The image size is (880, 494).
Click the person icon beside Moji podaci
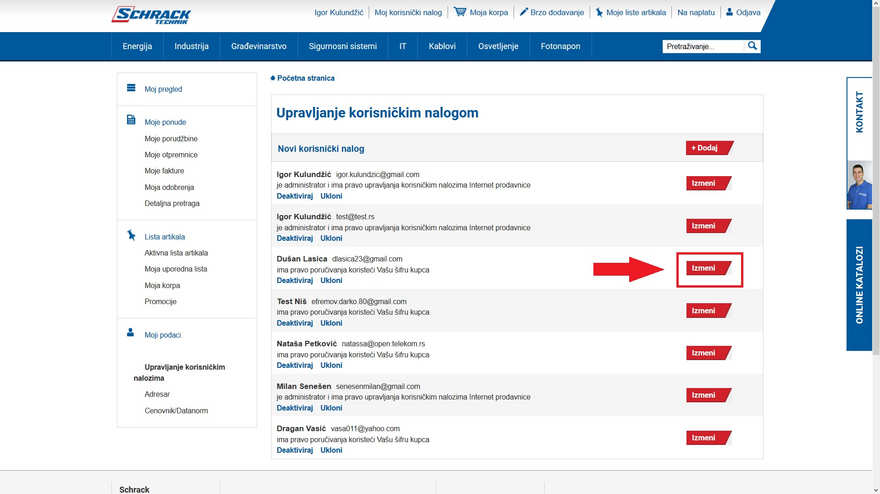130,333
